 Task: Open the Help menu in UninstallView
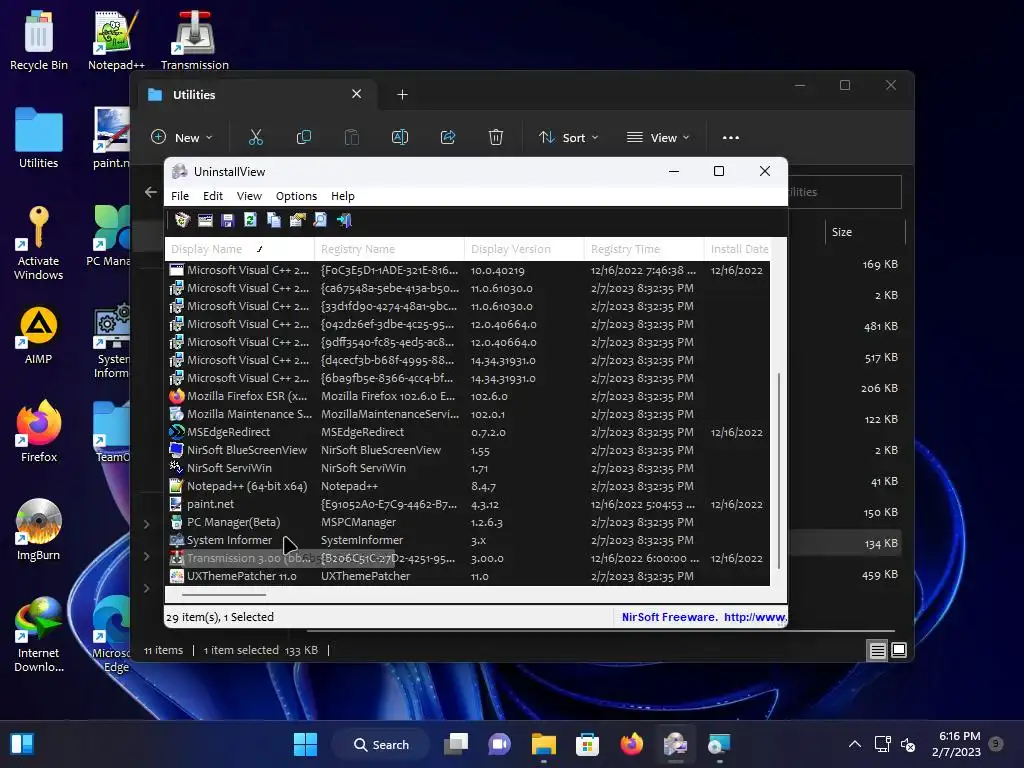(x=342, y=196)
